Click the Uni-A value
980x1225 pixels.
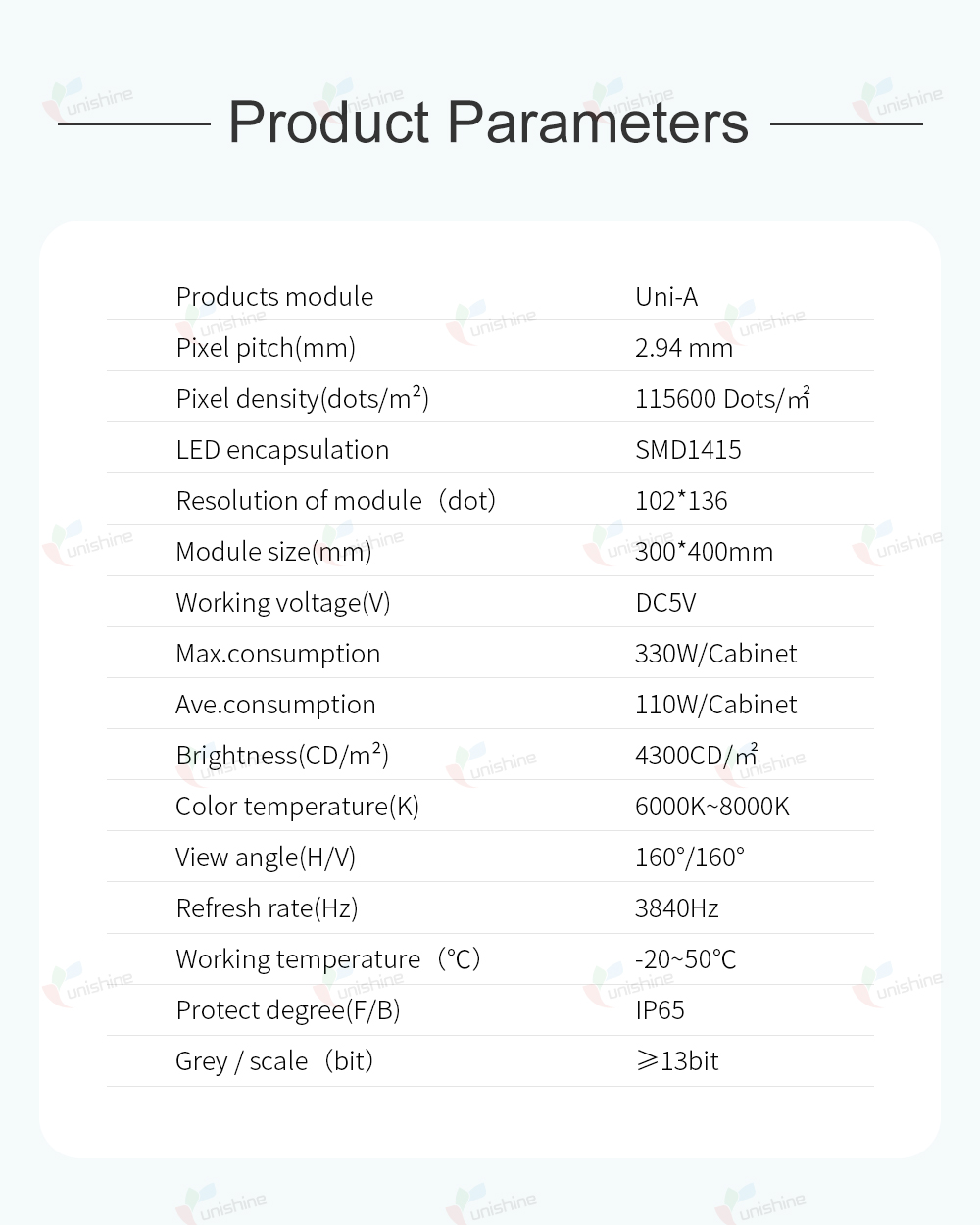(666, 296)
